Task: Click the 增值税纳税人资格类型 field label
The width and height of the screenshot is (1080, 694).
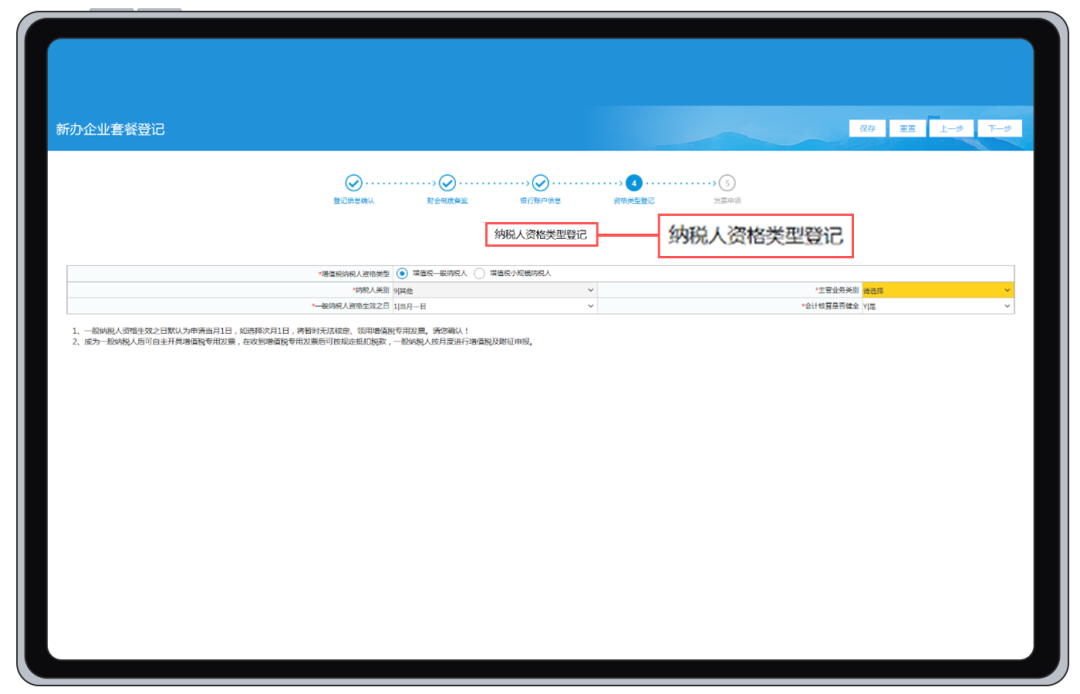Action: pos(355,274)
